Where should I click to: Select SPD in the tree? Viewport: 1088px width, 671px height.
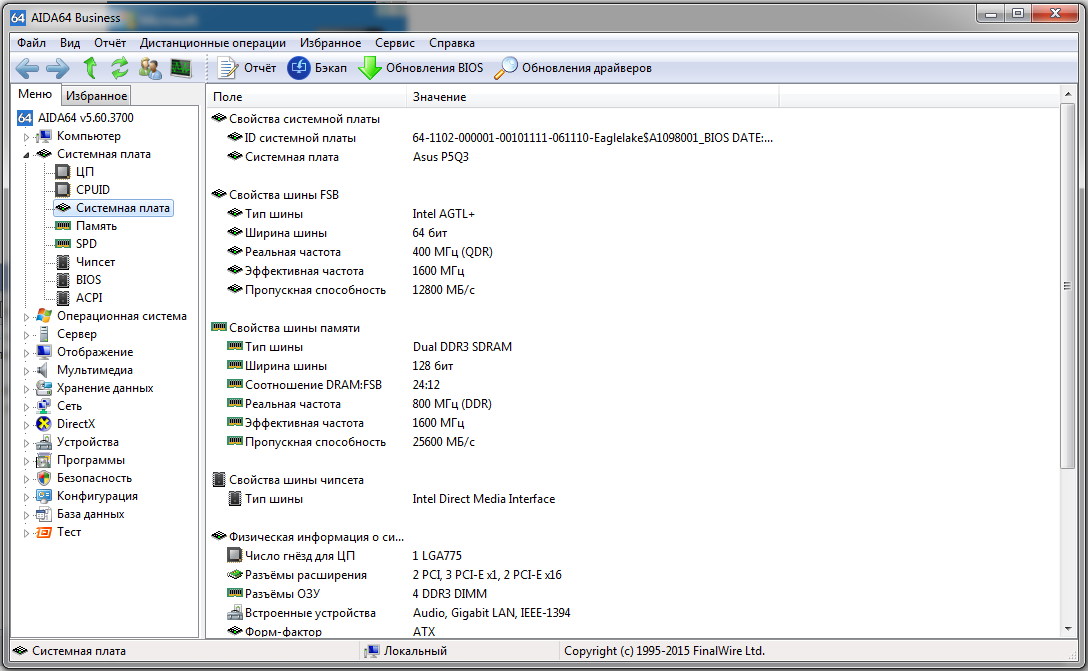click(x=86, y=244)
